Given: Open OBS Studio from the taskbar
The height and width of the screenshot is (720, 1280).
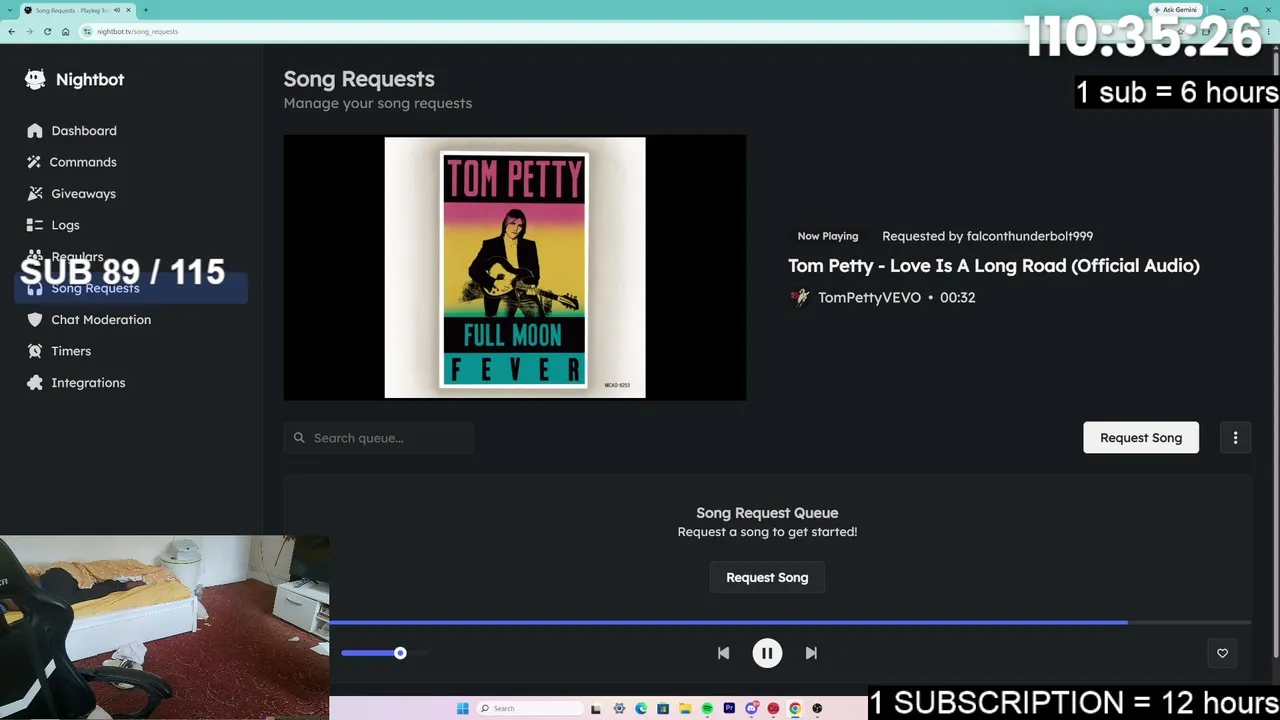Looking at the screenshot, I should [817, 709].
